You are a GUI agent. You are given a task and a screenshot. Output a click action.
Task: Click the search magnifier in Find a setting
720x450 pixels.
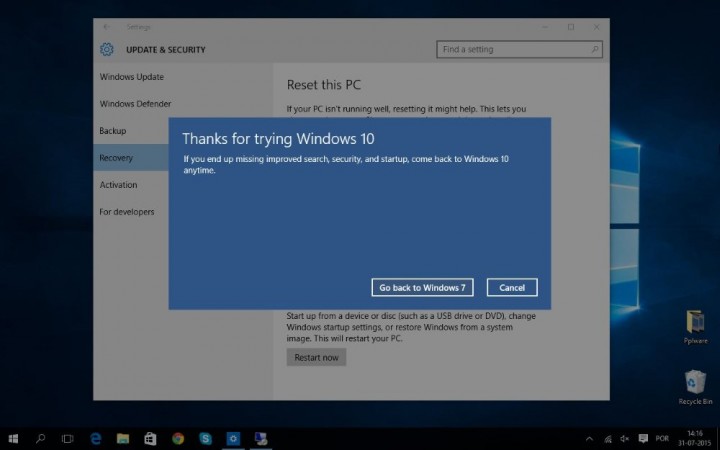coord(595,49)
